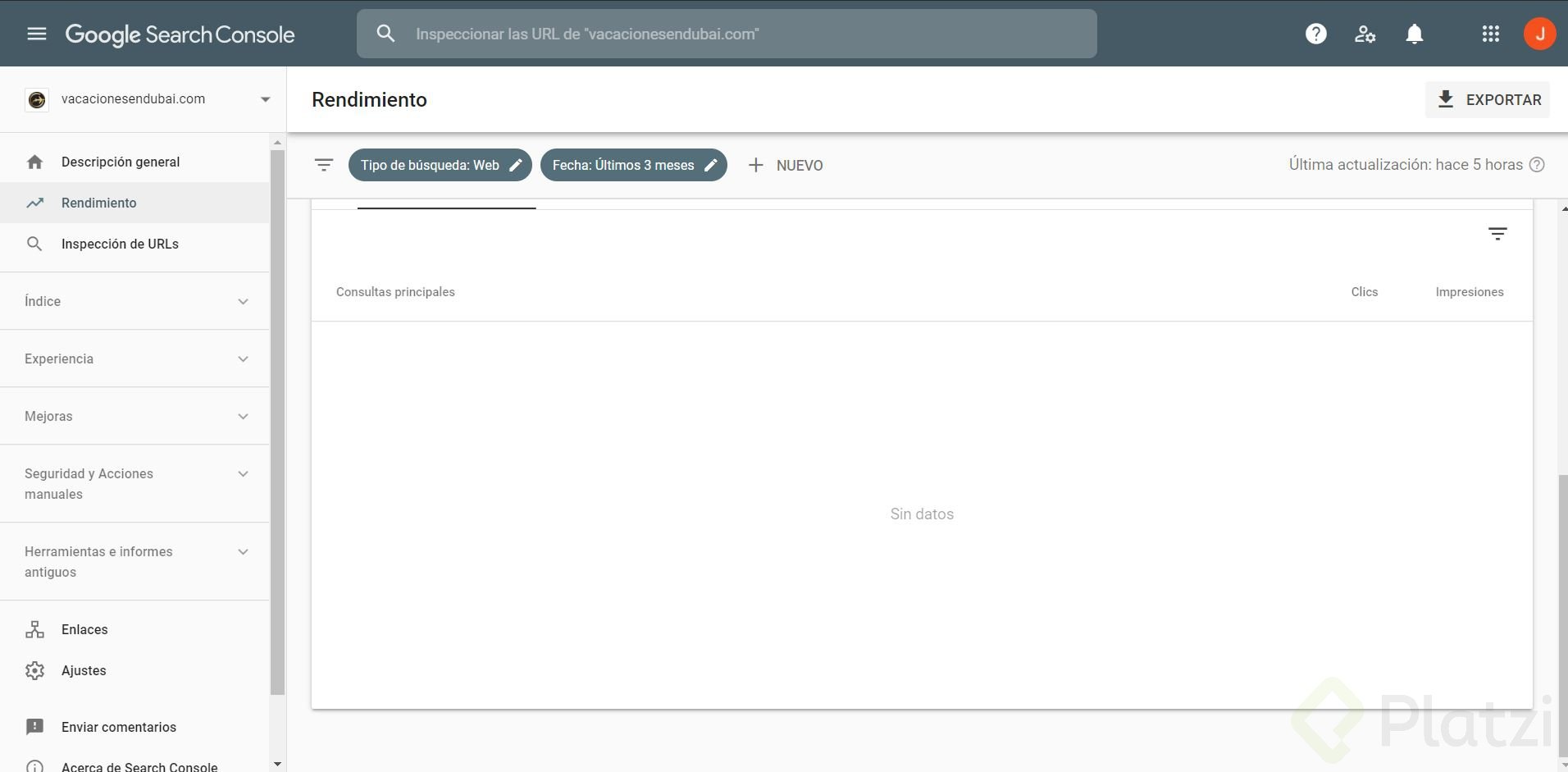Expand the Experiencia section

[135, 359]
